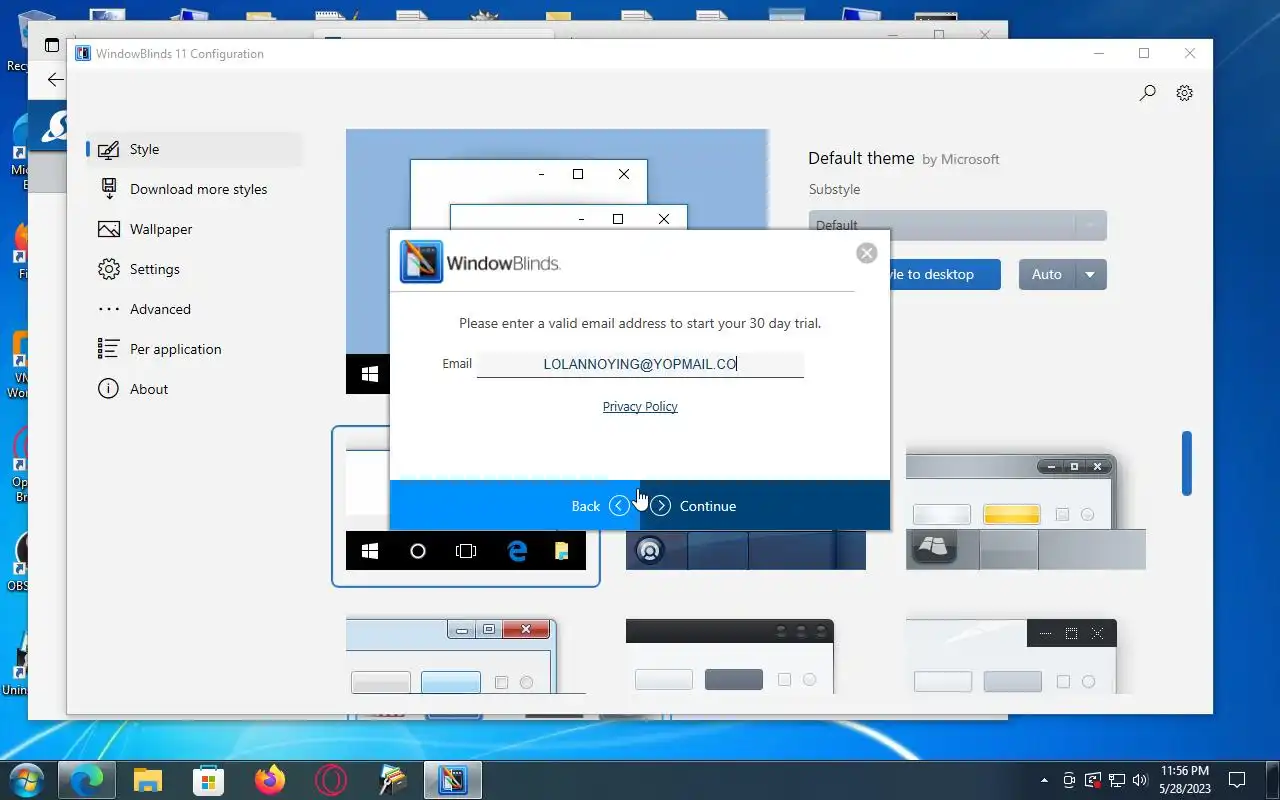Image resolution: width=1280 pixels, height=800 pixels.
Task: Click the WindowBlinds title bar app icon
Action: [83, 54]
